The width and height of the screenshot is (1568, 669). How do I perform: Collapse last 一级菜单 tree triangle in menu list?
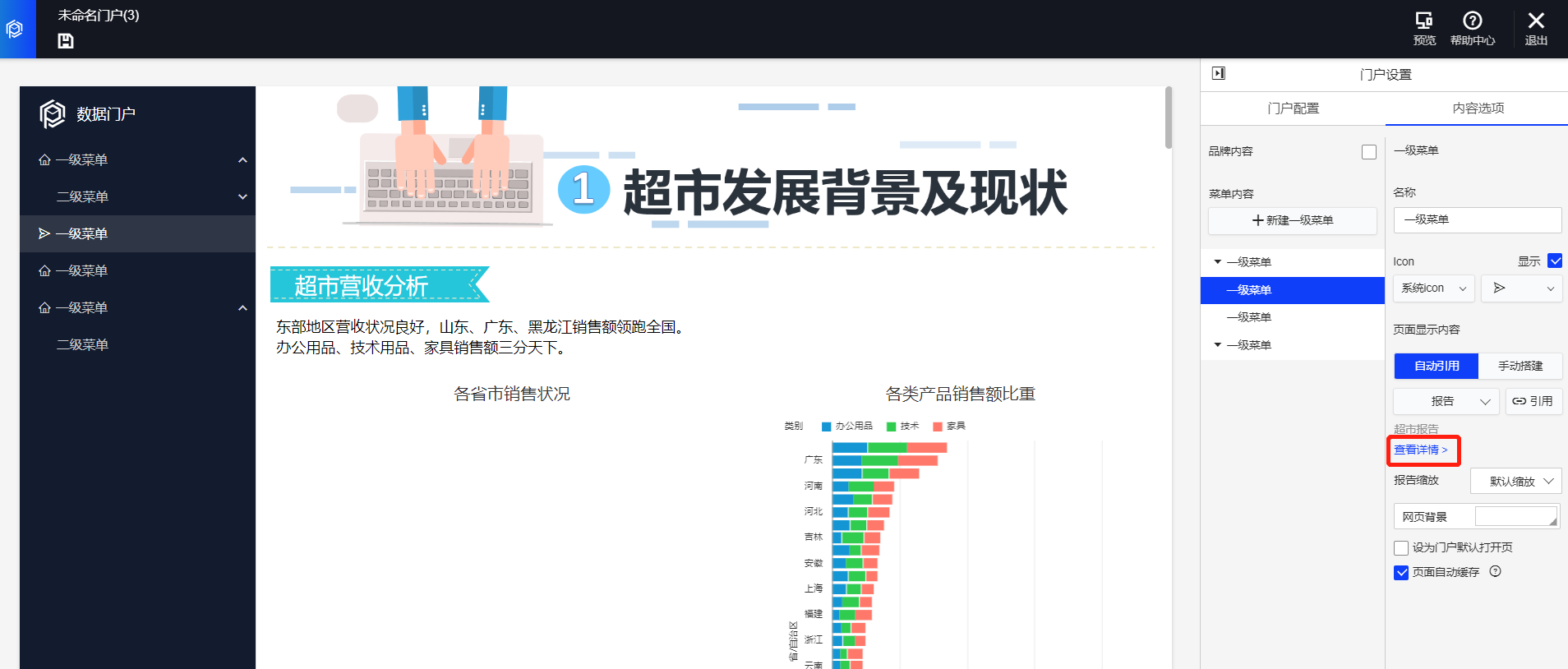pyautogui.click(x=1217, y=344)
